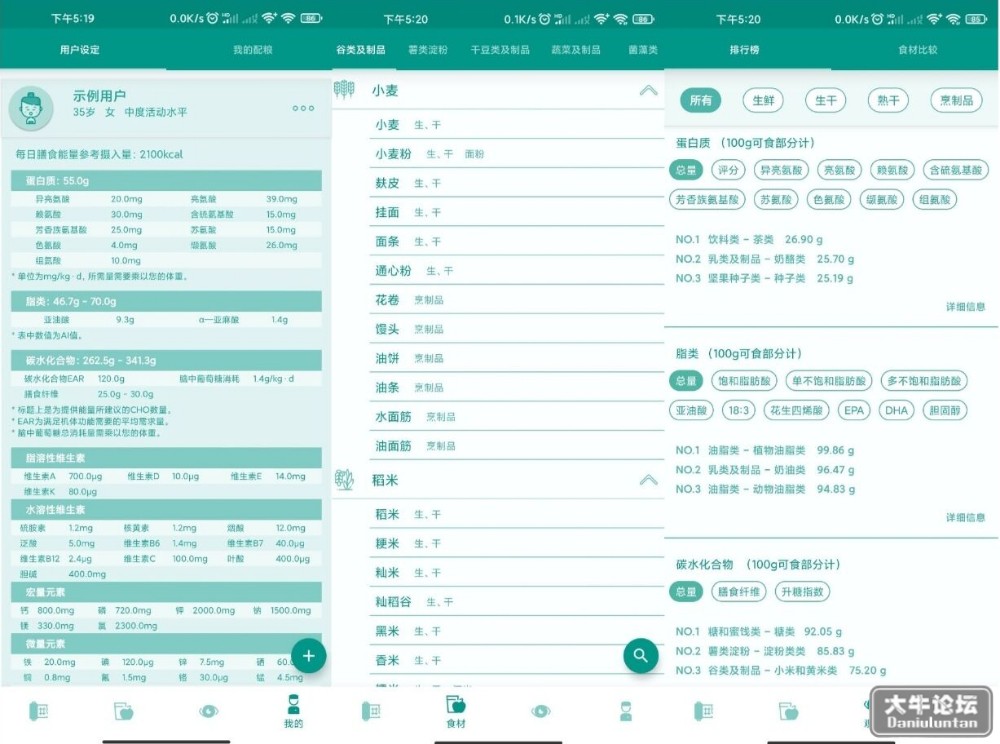
Task: Switch to the 食材比较 tab
Action: coord(918,50)
